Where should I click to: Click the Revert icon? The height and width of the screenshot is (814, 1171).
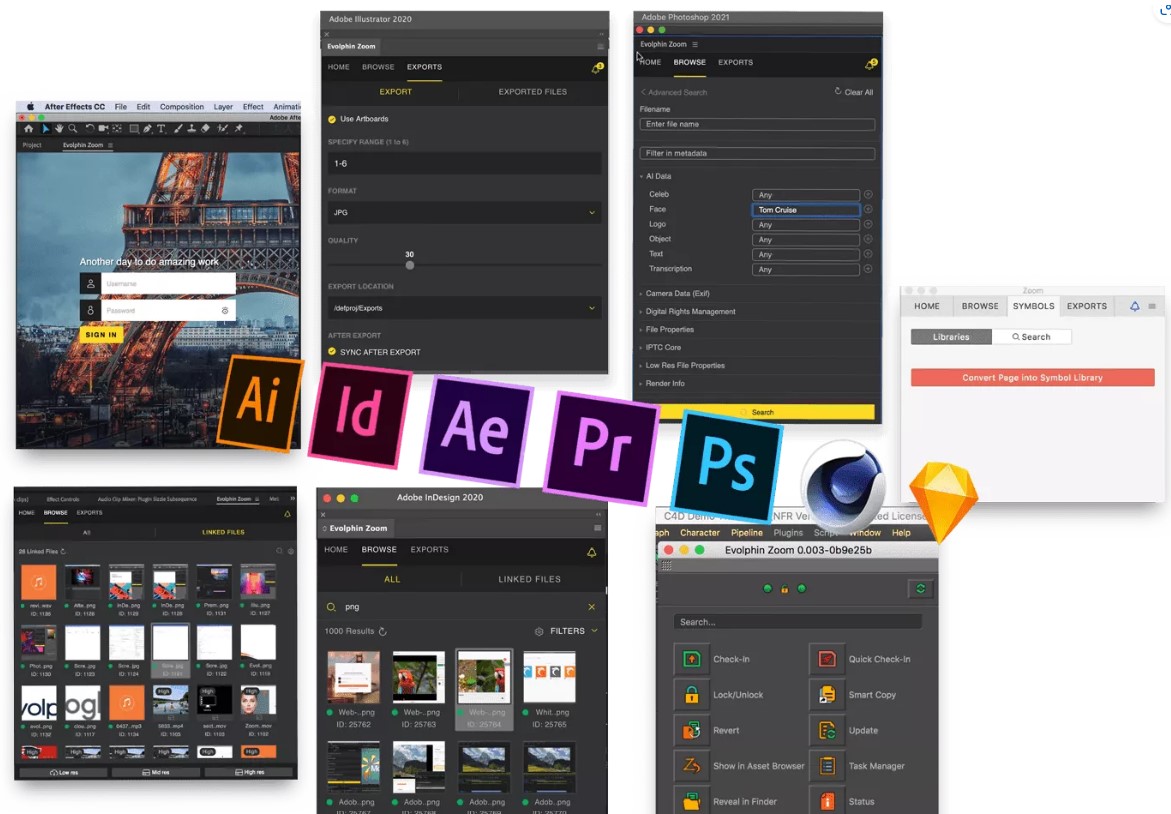click(692, 730)
